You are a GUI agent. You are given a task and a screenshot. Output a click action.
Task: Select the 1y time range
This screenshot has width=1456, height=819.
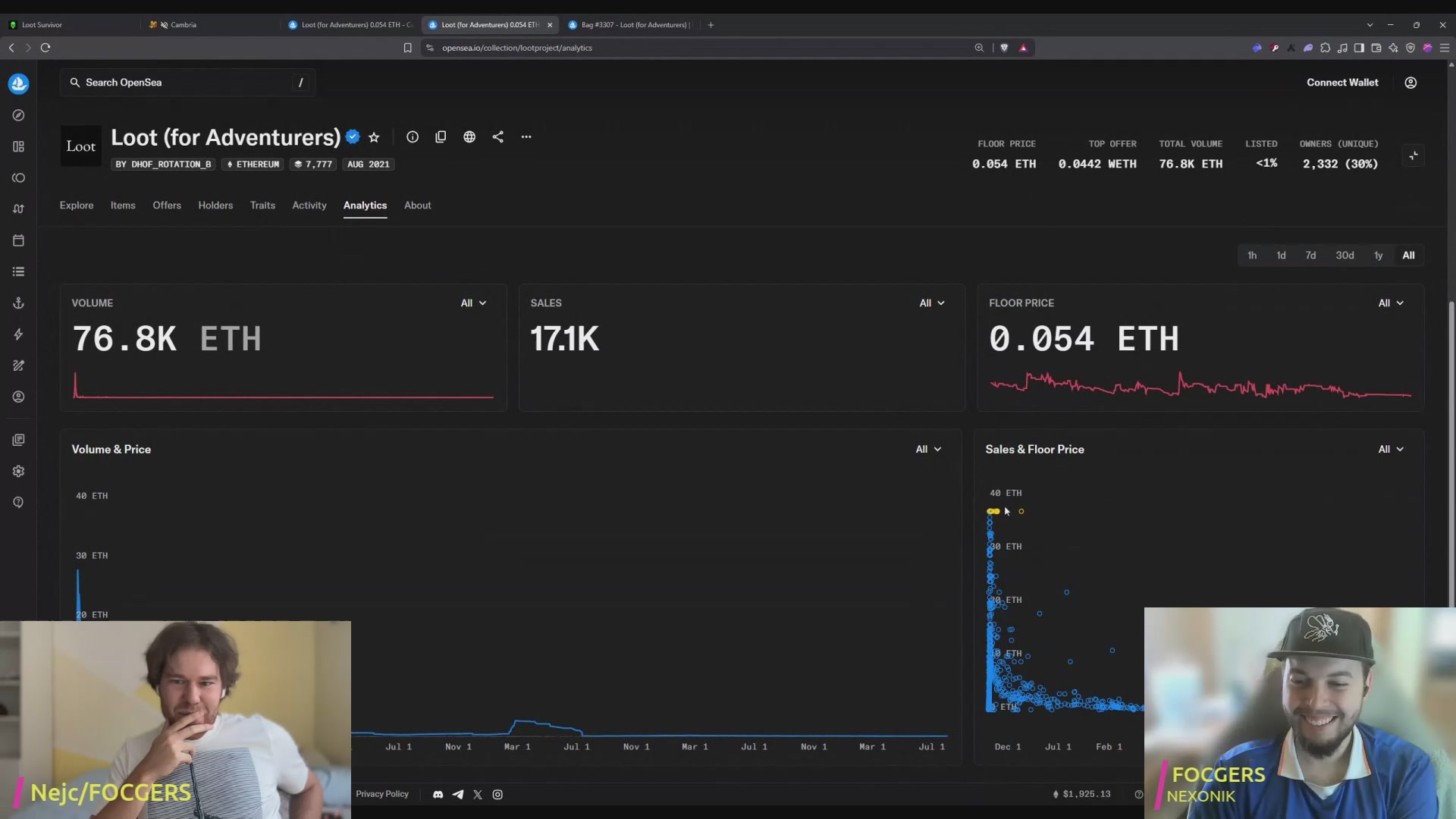[1378, 256]
